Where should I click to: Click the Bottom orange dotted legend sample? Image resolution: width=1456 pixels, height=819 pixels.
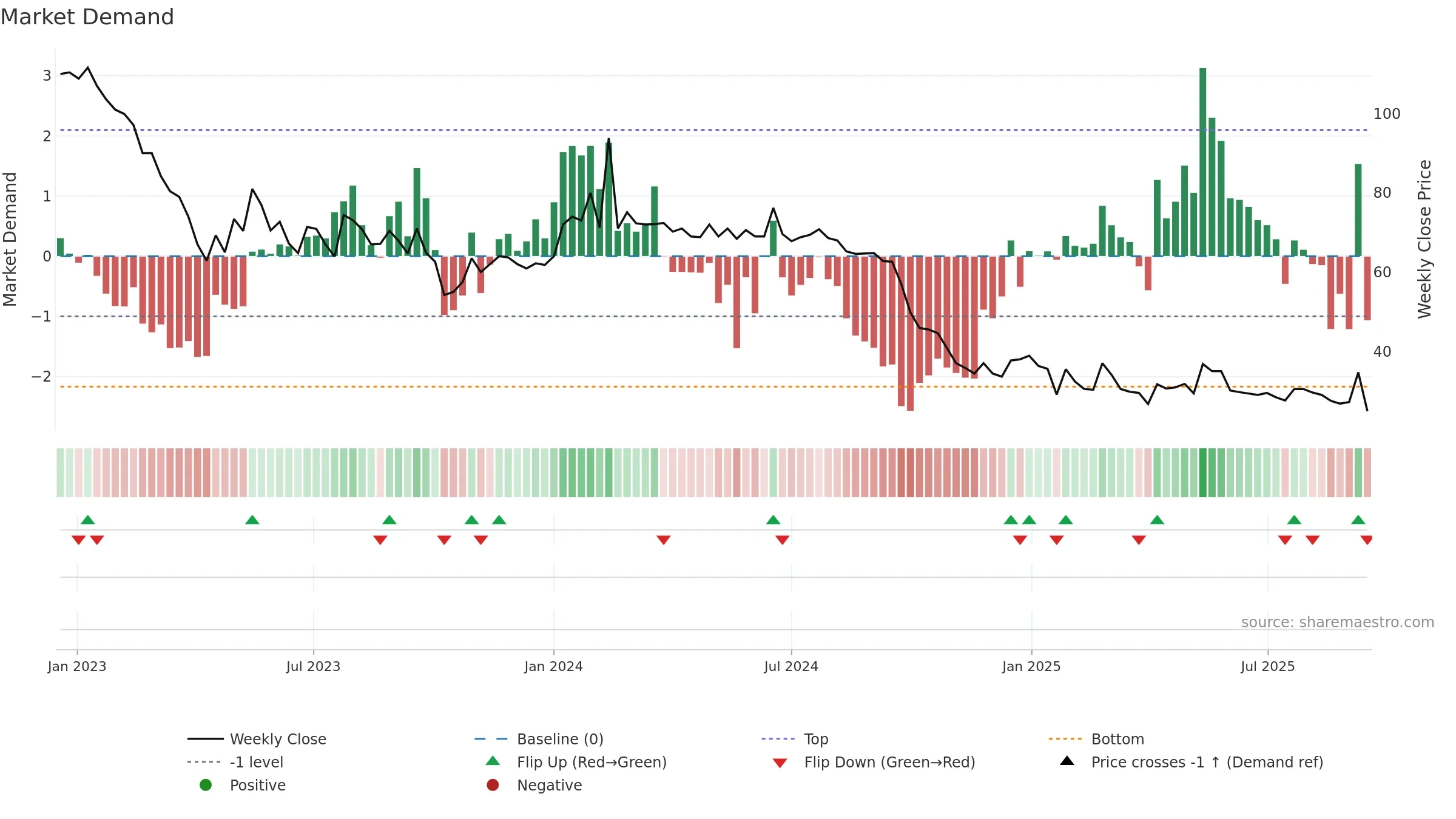pyautogui.click(x=1065, y=739)
